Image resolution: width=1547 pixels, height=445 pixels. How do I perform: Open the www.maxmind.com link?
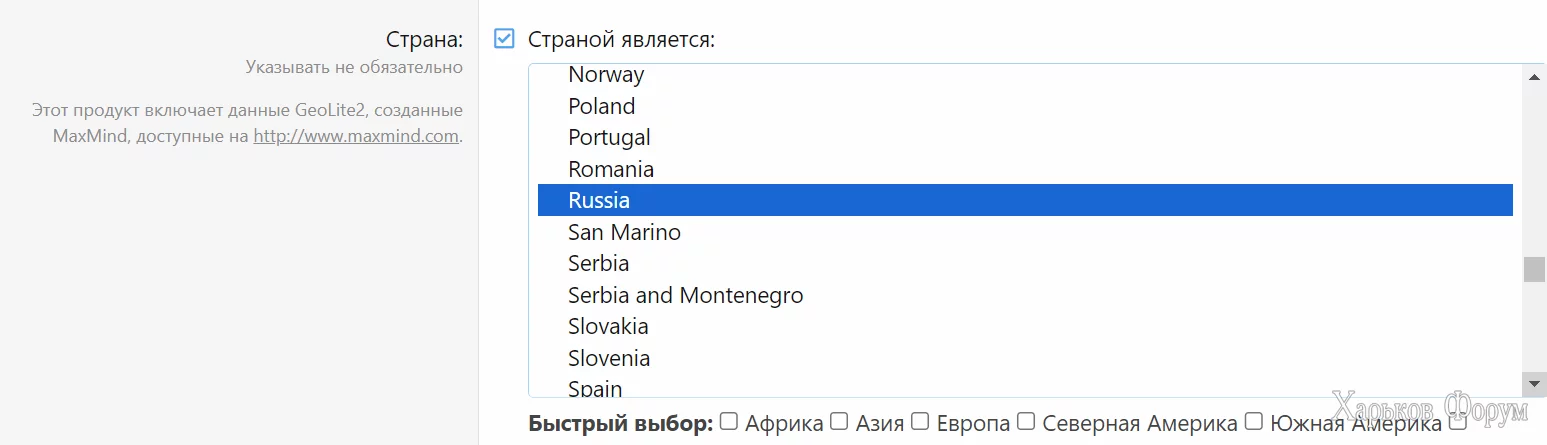[355, 136]
